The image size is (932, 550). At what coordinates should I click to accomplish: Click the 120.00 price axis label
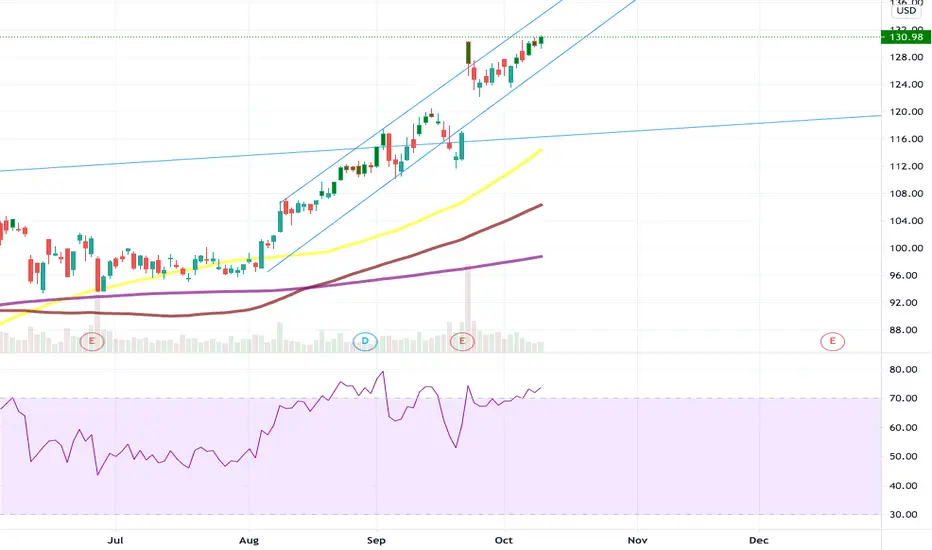click(x=906, y=112)
